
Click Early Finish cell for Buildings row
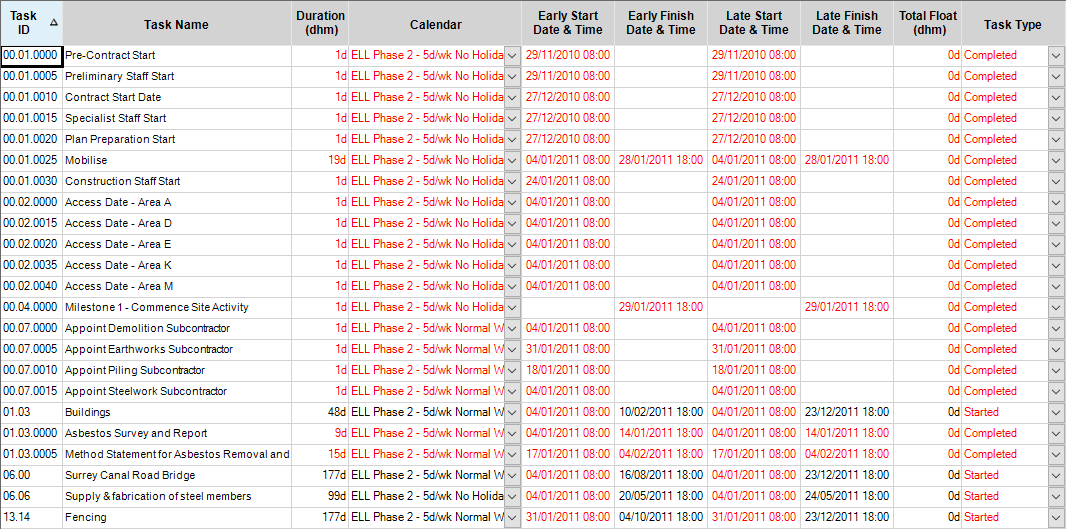pos(660,413)
